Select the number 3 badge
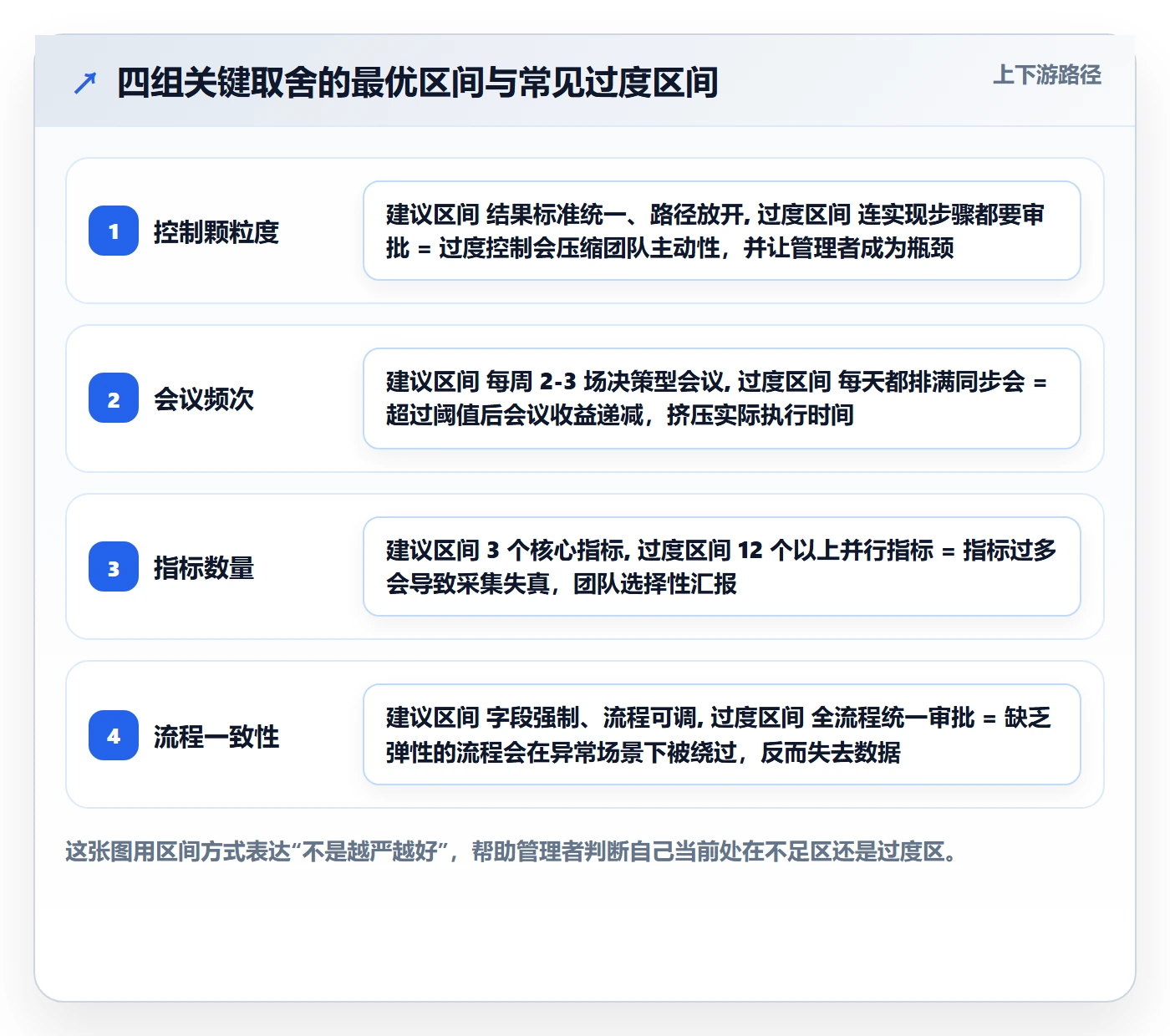 114,566
